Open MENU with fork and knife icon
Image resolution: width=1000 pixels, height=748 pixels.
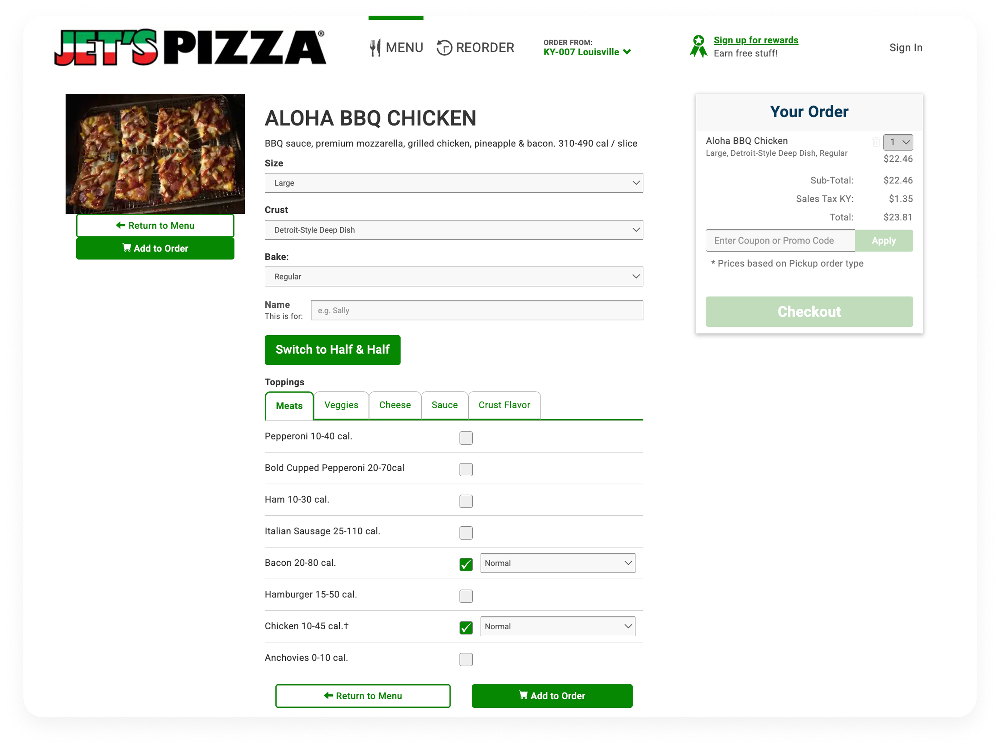[376, 47]
